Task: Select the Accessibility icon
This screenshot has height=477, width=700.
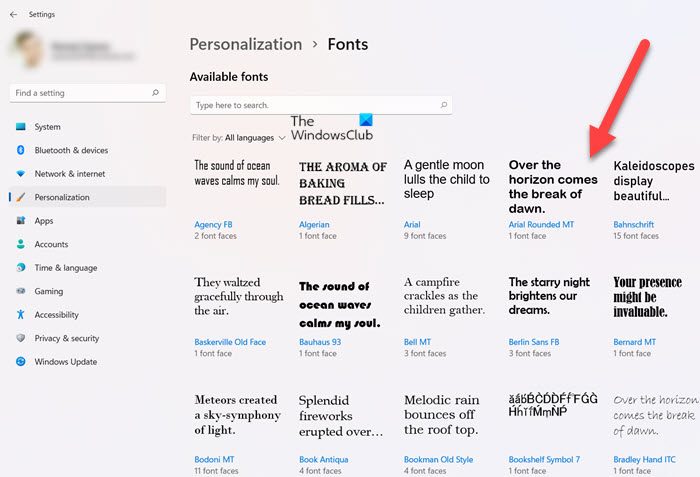Action: tap(20, 315)
